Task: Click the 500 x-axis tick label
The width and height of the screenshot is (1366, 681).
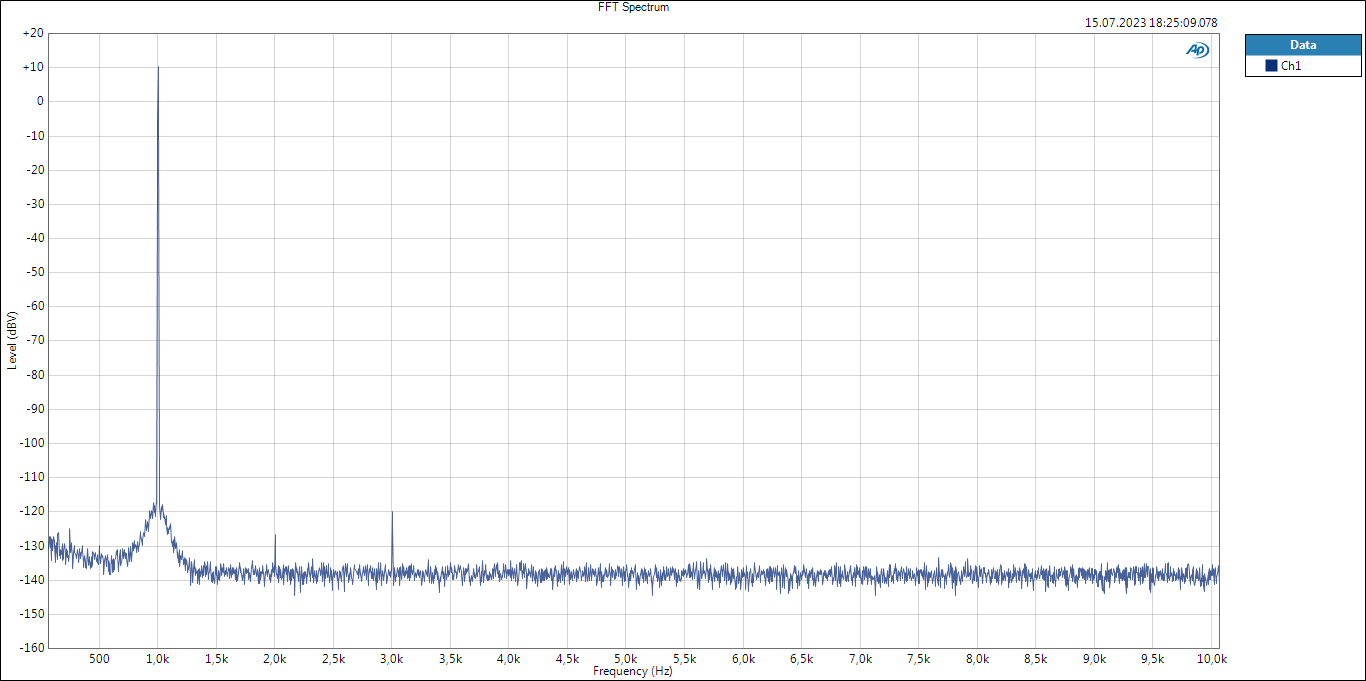Action: pyautogui.click(x=99, y=659)
